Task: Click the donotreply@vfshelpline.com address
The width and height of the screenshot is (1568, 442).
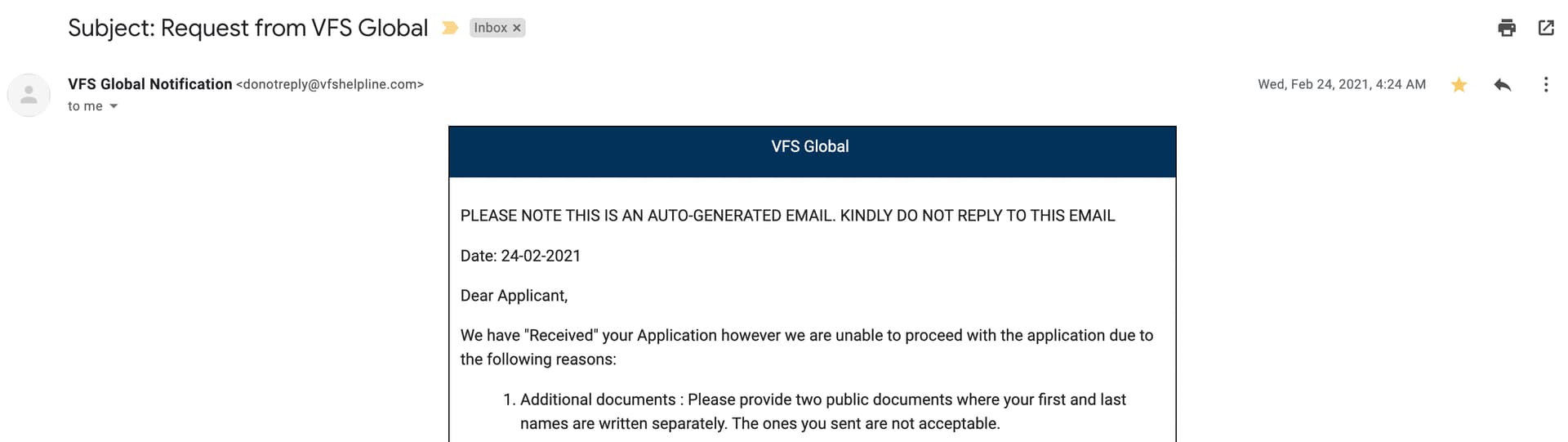Action: [330, 84]
